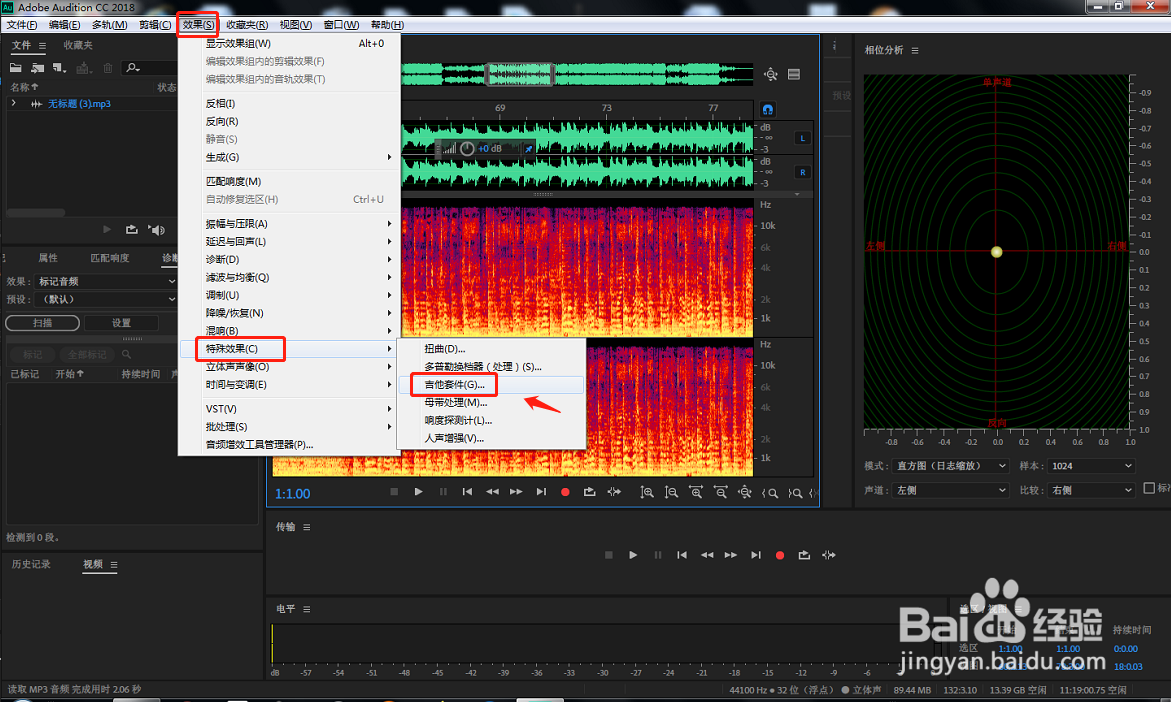Click the Files panel search field

click(x=149, y=68)
